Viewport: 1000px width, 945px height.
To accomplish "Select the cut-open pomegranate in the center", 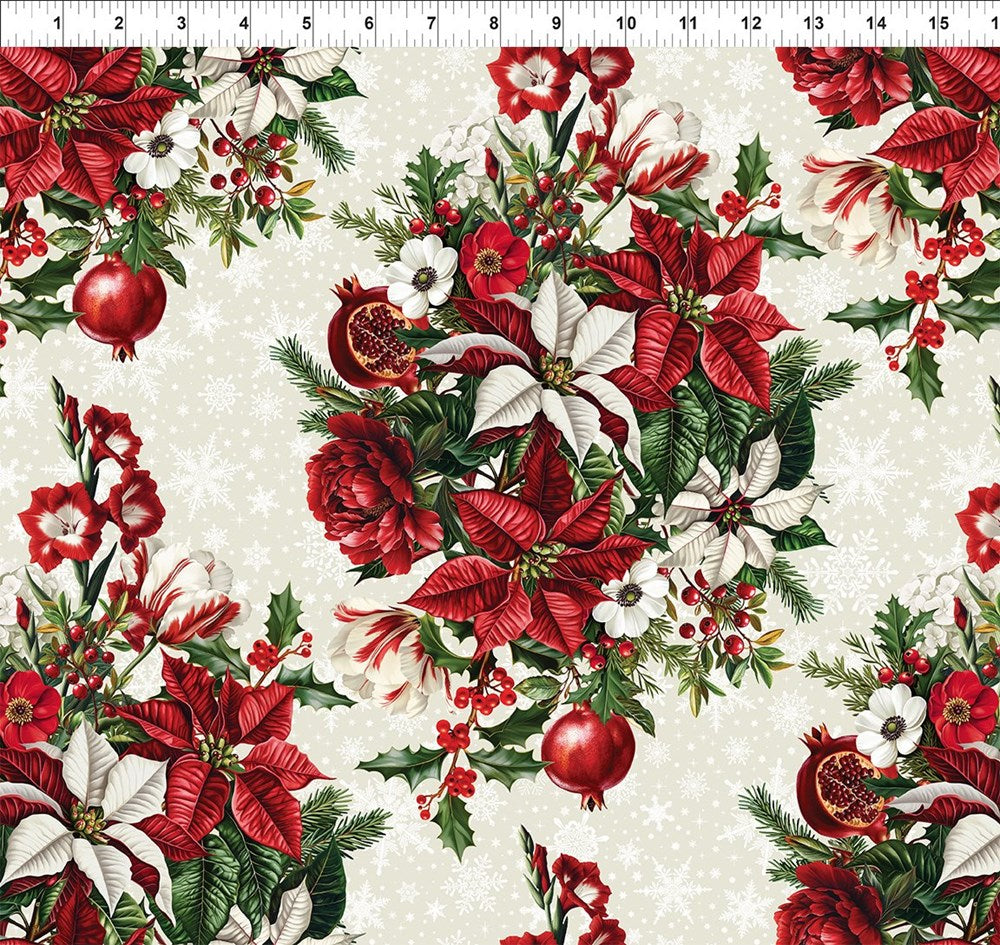I will pos(378,335).
